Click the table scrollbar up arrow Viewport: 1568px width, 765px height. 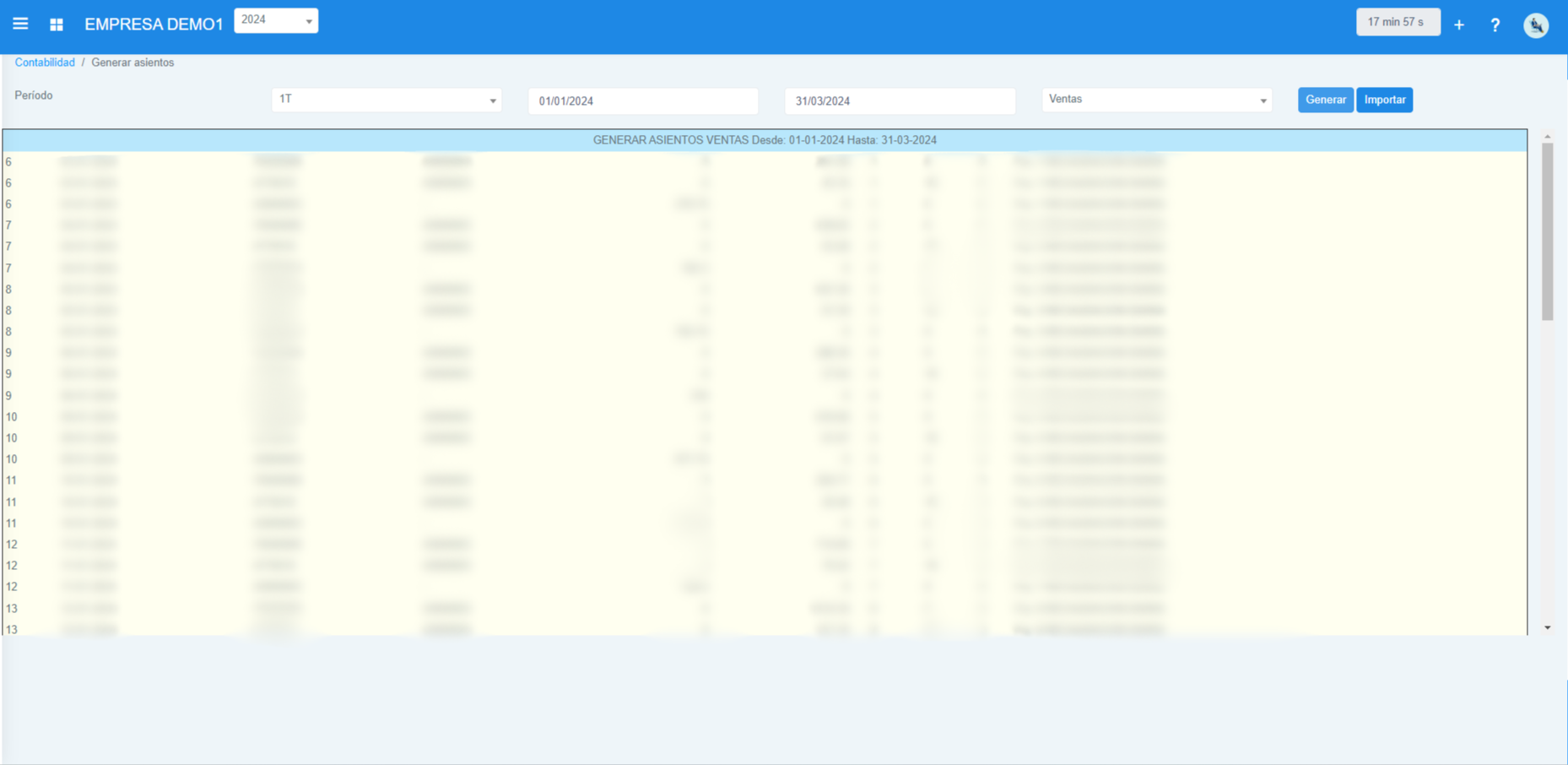[x=1548, y=136]
